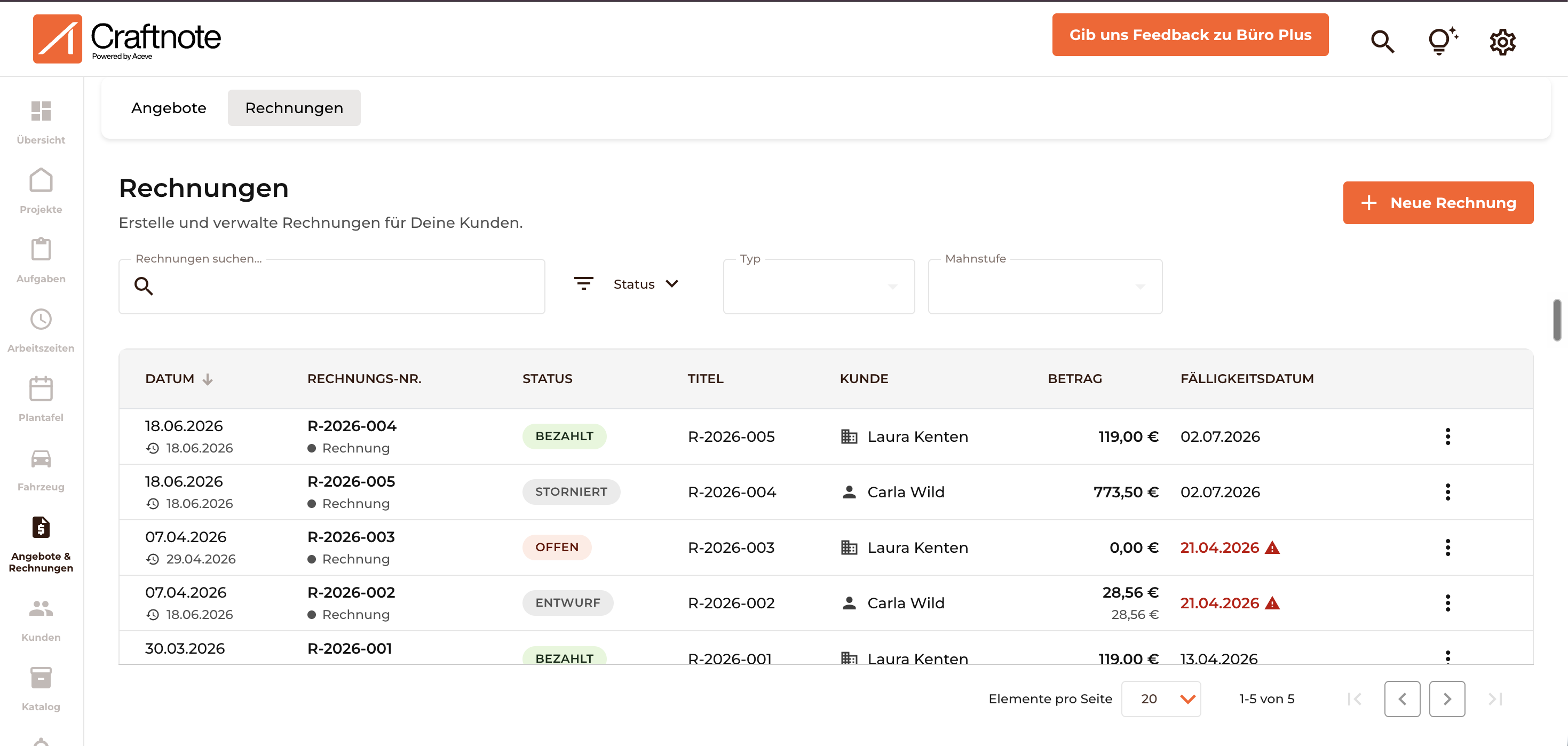Viewport: 1568px width, 746px height.
Task: Click amount 0,00 €
Action: [x=1134, y=547]
